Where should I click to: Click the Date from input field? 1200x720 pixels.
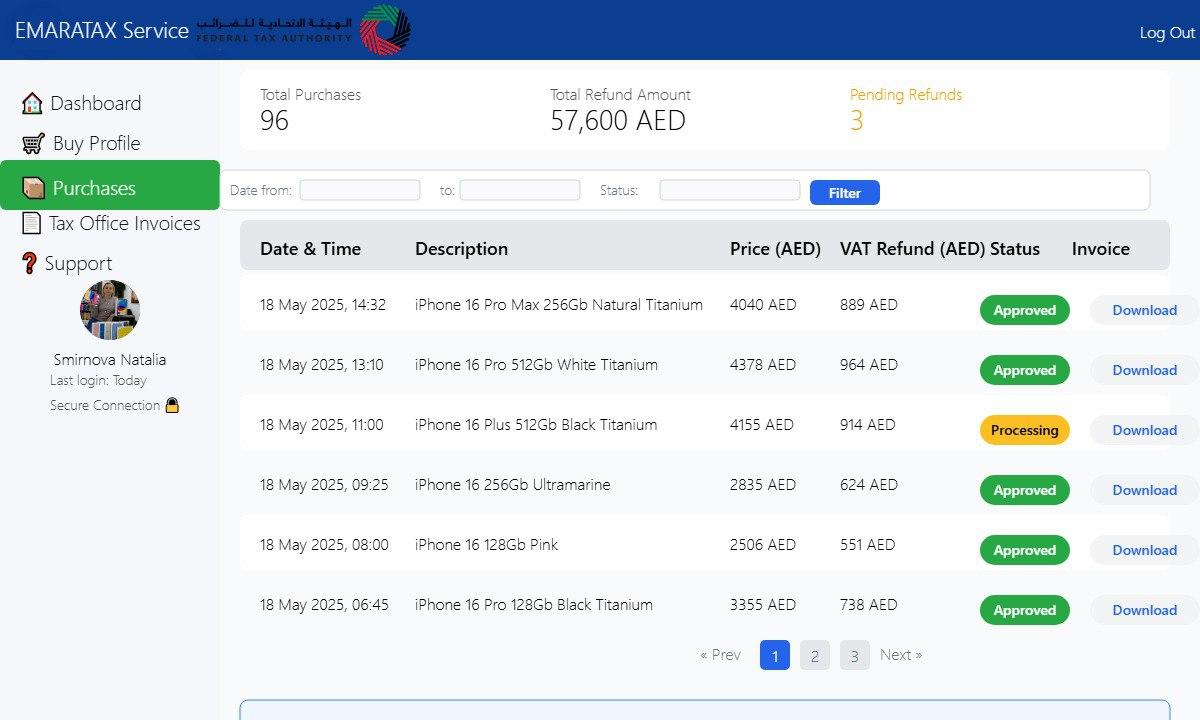coord(359,190)
